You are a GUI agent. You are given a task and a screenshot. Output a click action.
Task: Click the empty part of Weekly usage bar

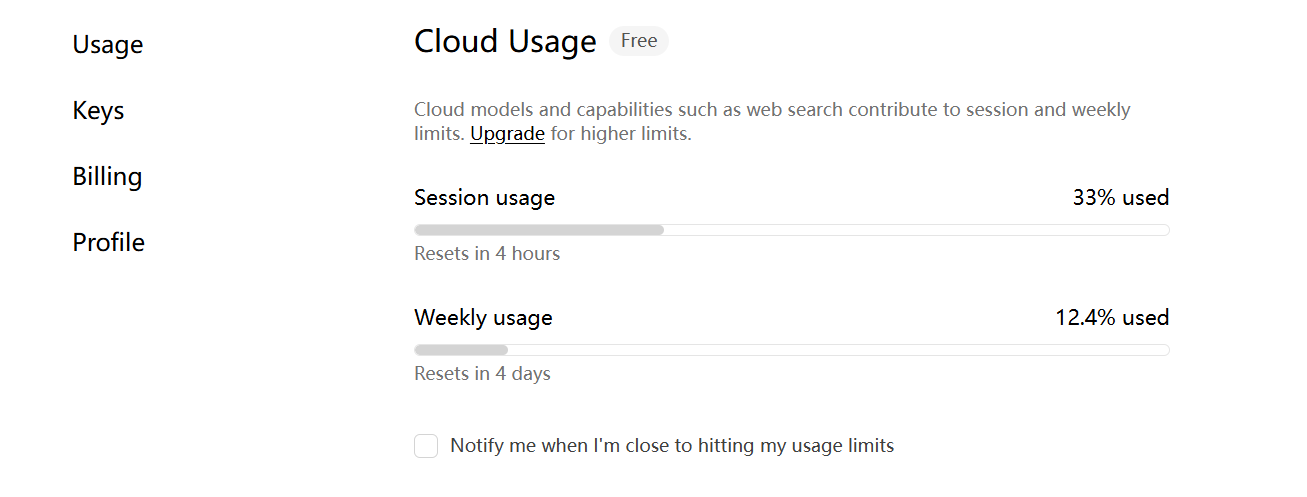(838, 350)
